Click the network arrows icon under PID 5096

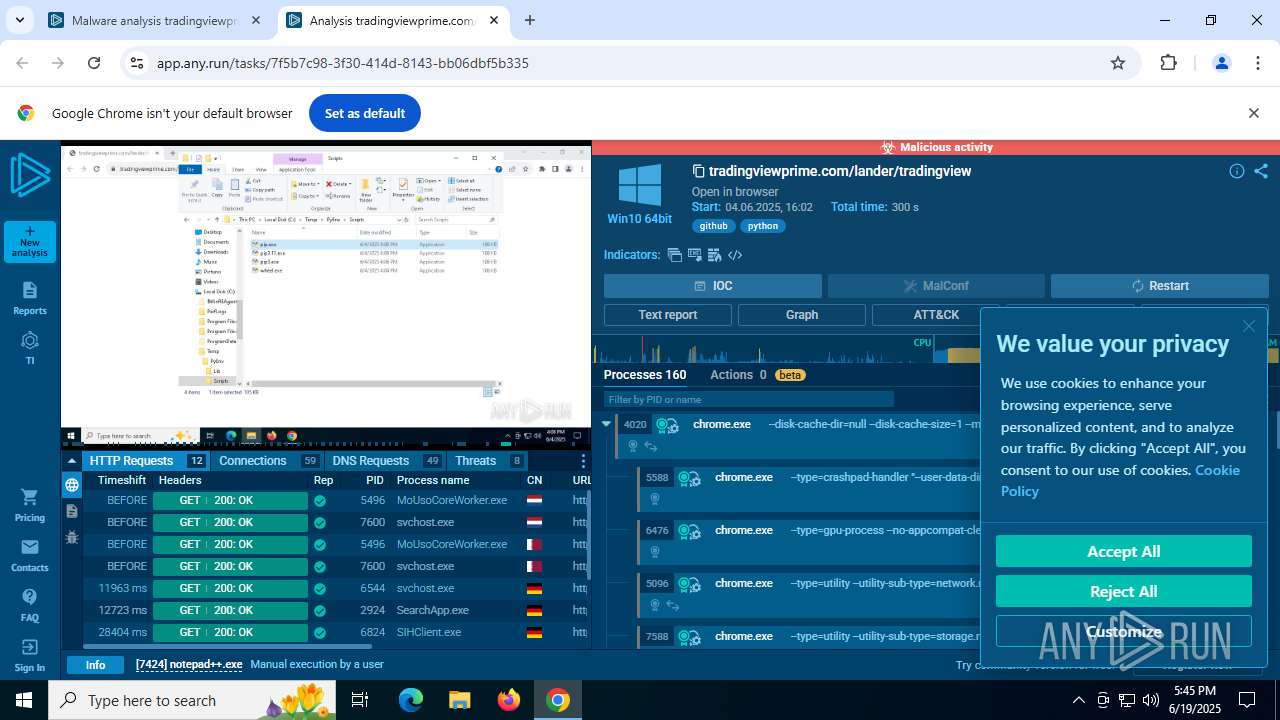point(673,605)
